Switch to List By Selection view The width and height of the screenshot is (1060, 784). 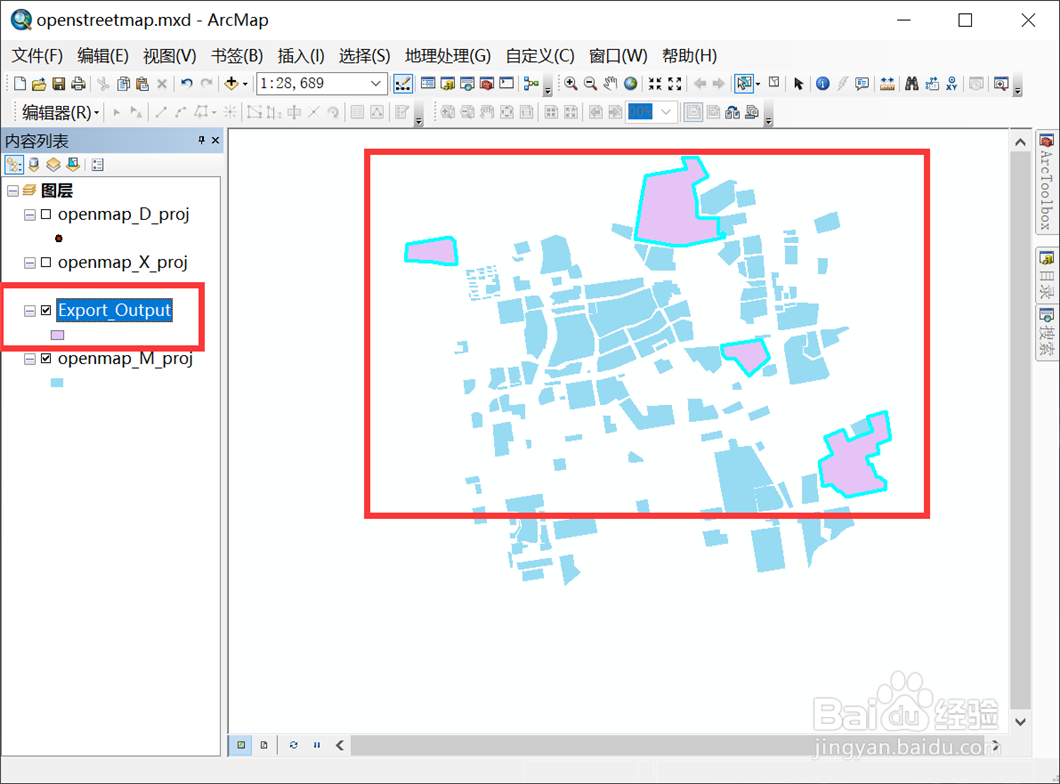point(73,164)
